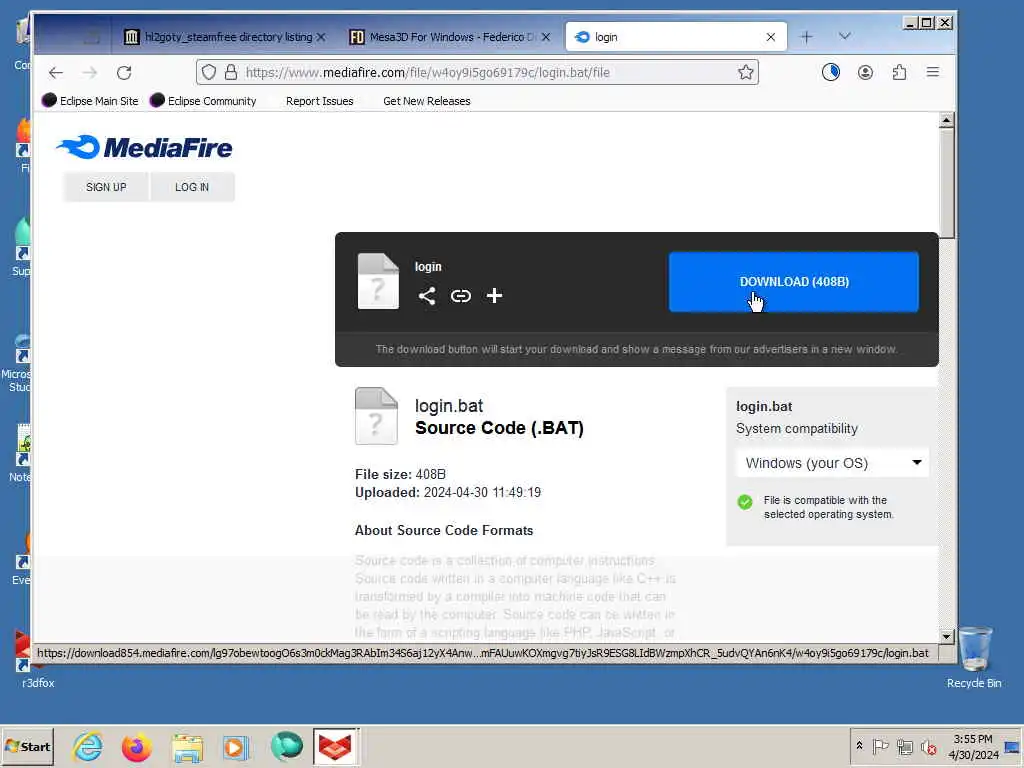Click the page scrollbar up arrow
1024x768 pixels.
pos(946,120)
